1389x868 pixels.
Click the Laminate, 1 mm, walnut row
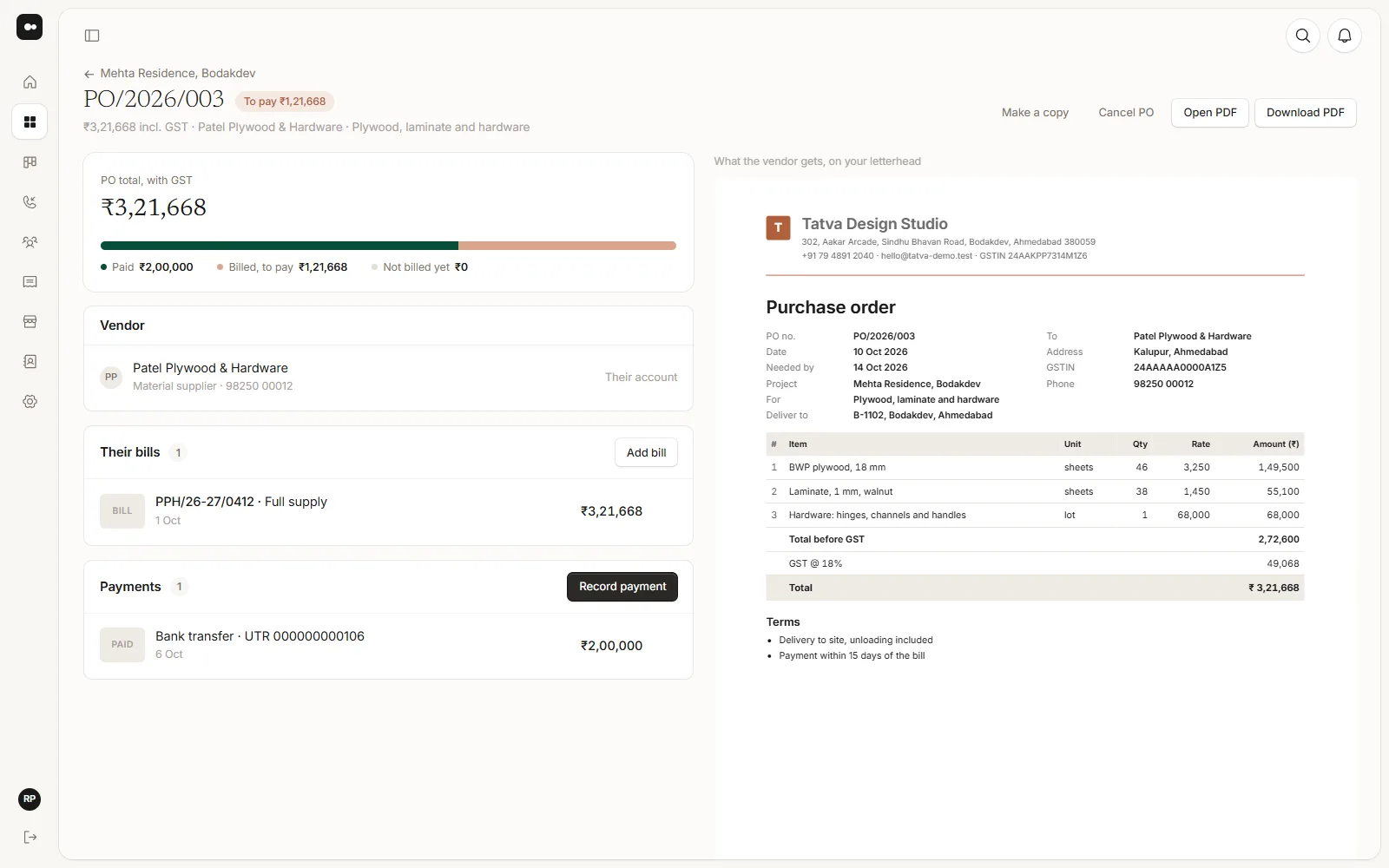1035,491
